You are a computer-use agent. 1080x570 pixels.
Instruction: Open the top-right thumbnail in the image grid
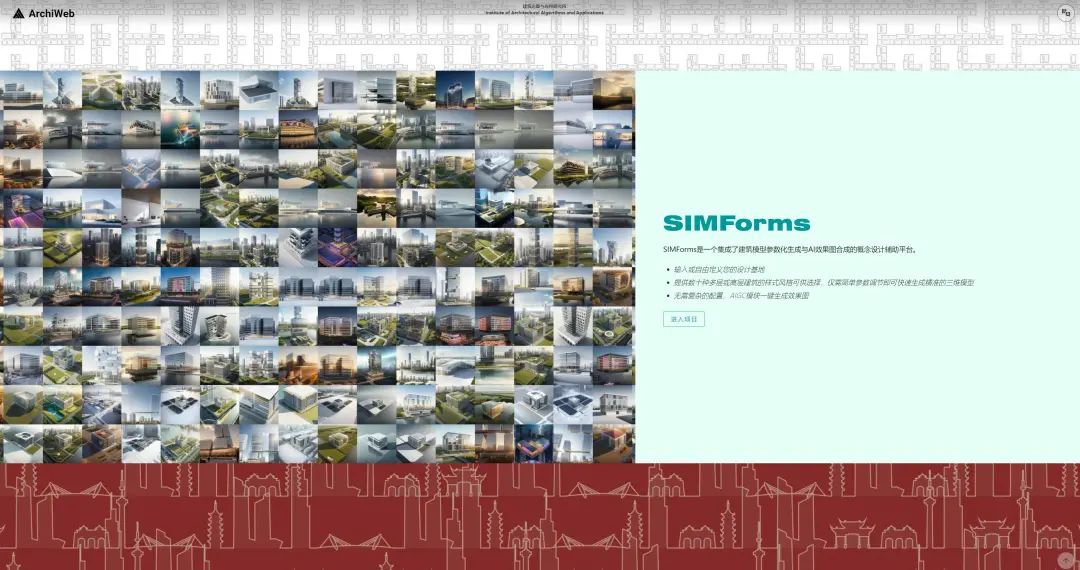(614, 89)
